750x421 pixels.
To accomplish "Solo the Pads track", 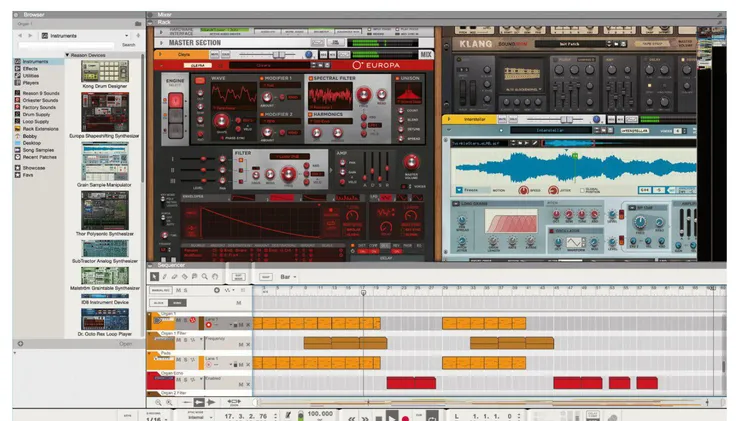I will pos(186,360).
